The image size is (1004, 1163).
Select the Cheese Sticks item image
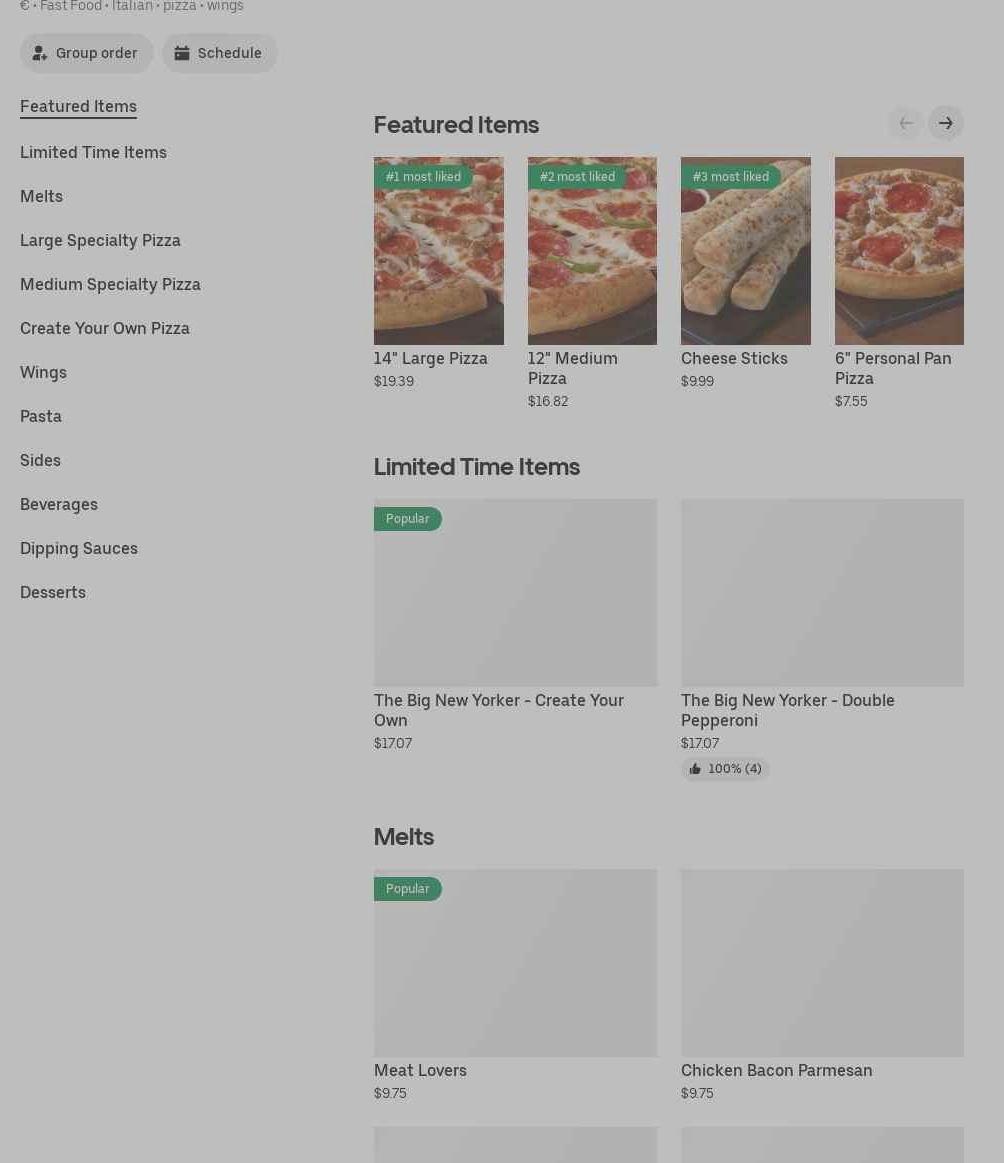pos(745,251)
